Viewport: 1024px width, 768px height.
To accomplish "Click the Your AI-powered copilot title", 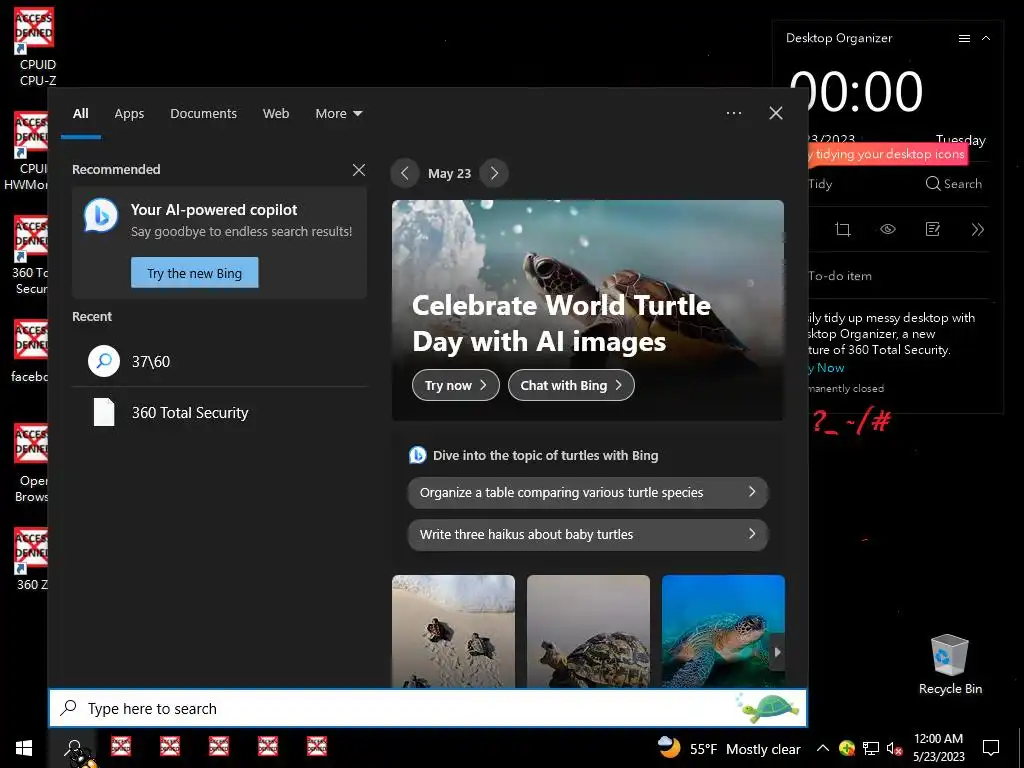I will (x=214, y=210).
